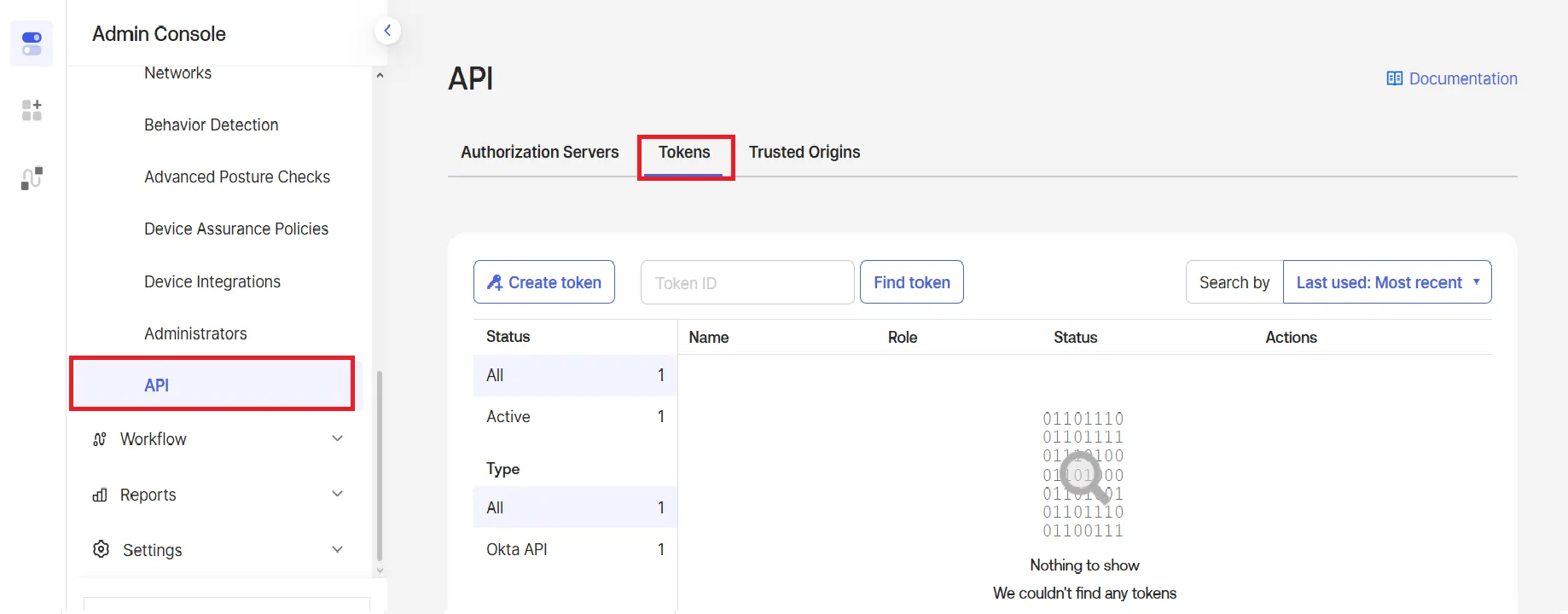Click the Reports chart icon
Image resolution: width=1568 pixels, height=614 pixels.
pos(100,495)
